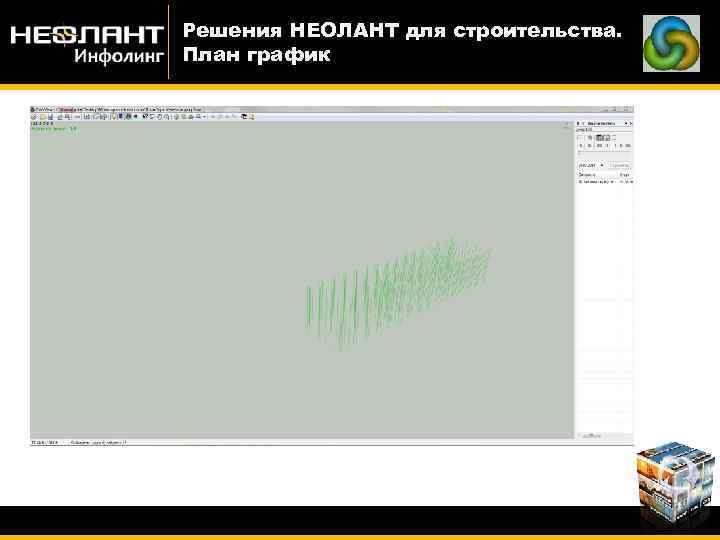Viewport: 720px width, 540px height.
Task: Click the green 3D model in viewport
Action: coord(398,292)
